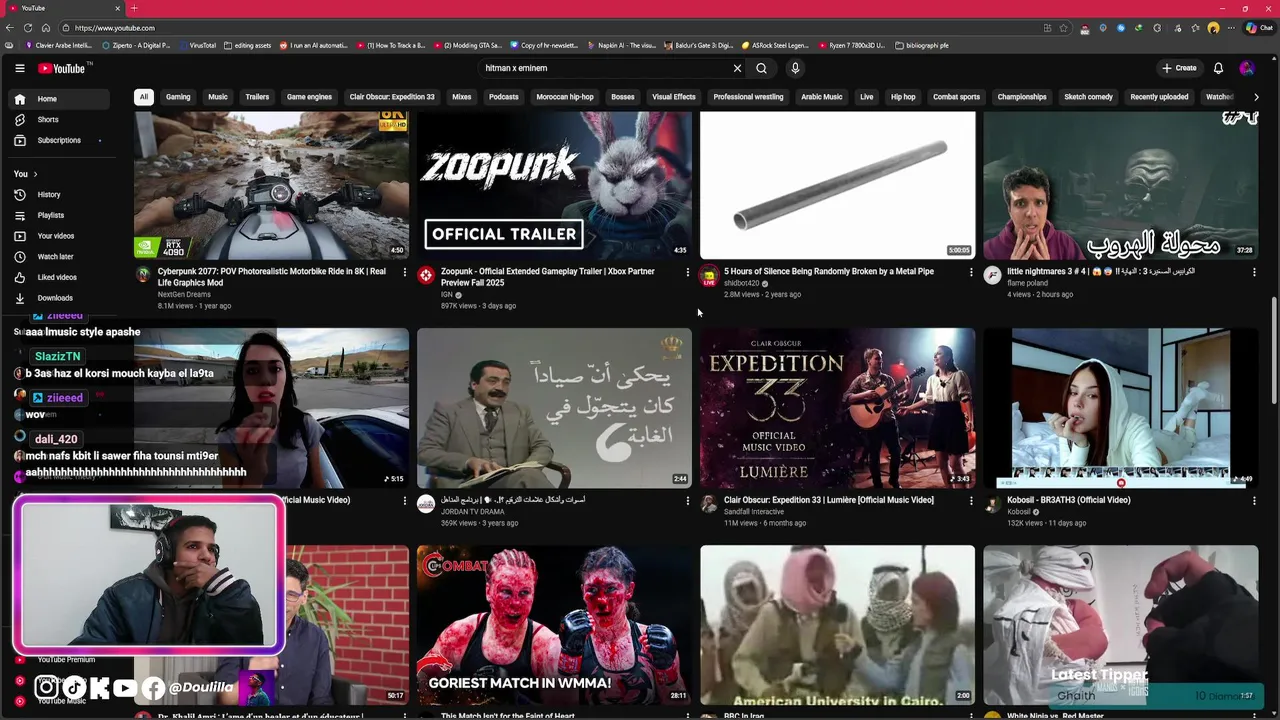Open the notifications bell
The height and width of the screenshot is (720, 1280).
coord(1218,68)
